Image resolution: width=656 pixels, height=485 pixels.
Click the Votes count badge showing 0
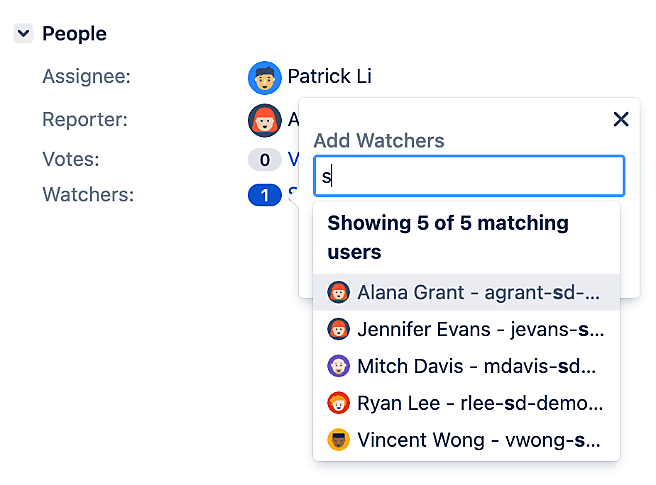[264, 159]
